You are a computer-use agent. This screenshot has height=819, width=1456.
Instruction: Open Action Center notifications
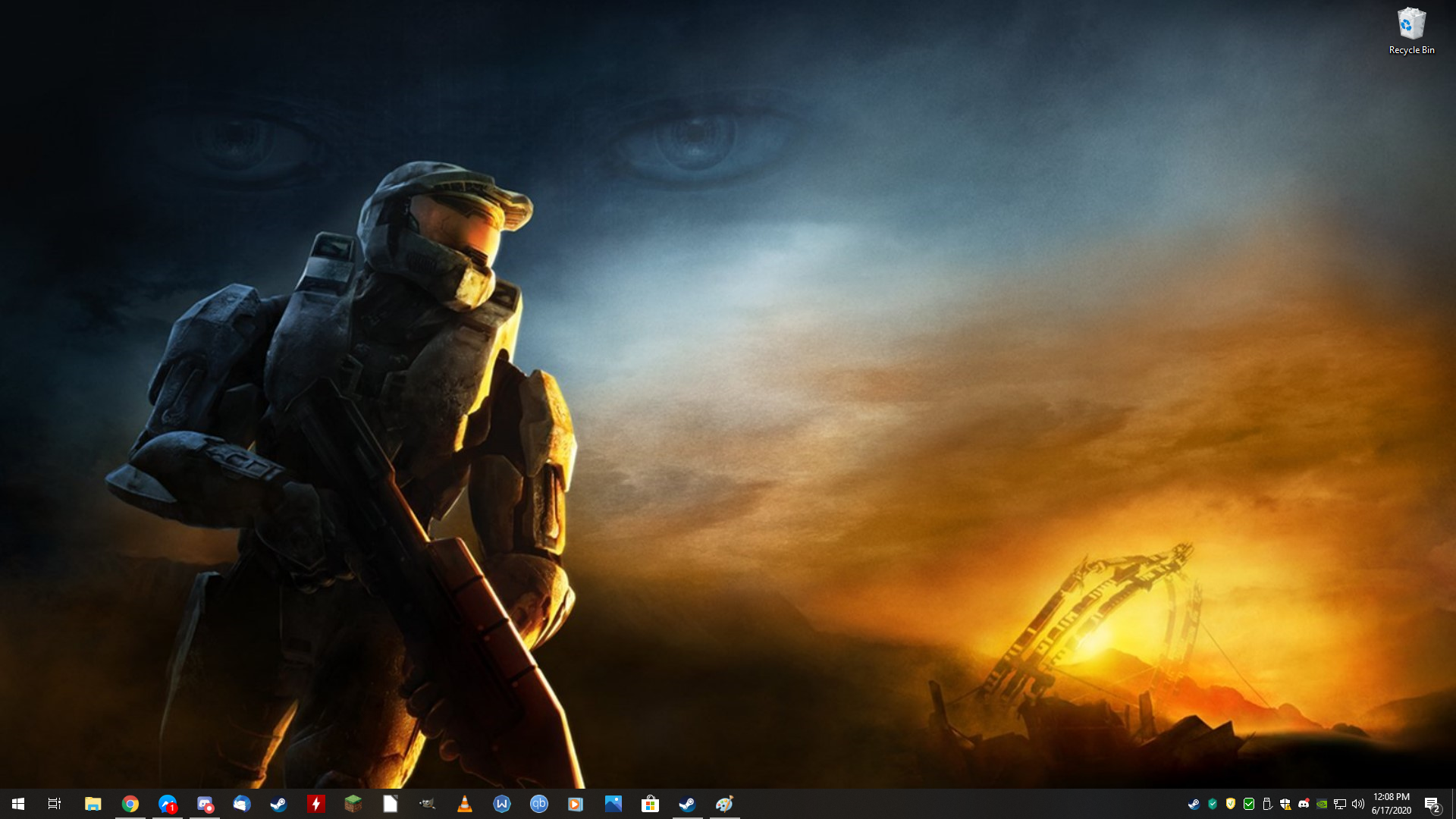click(x=1432, y=804)
